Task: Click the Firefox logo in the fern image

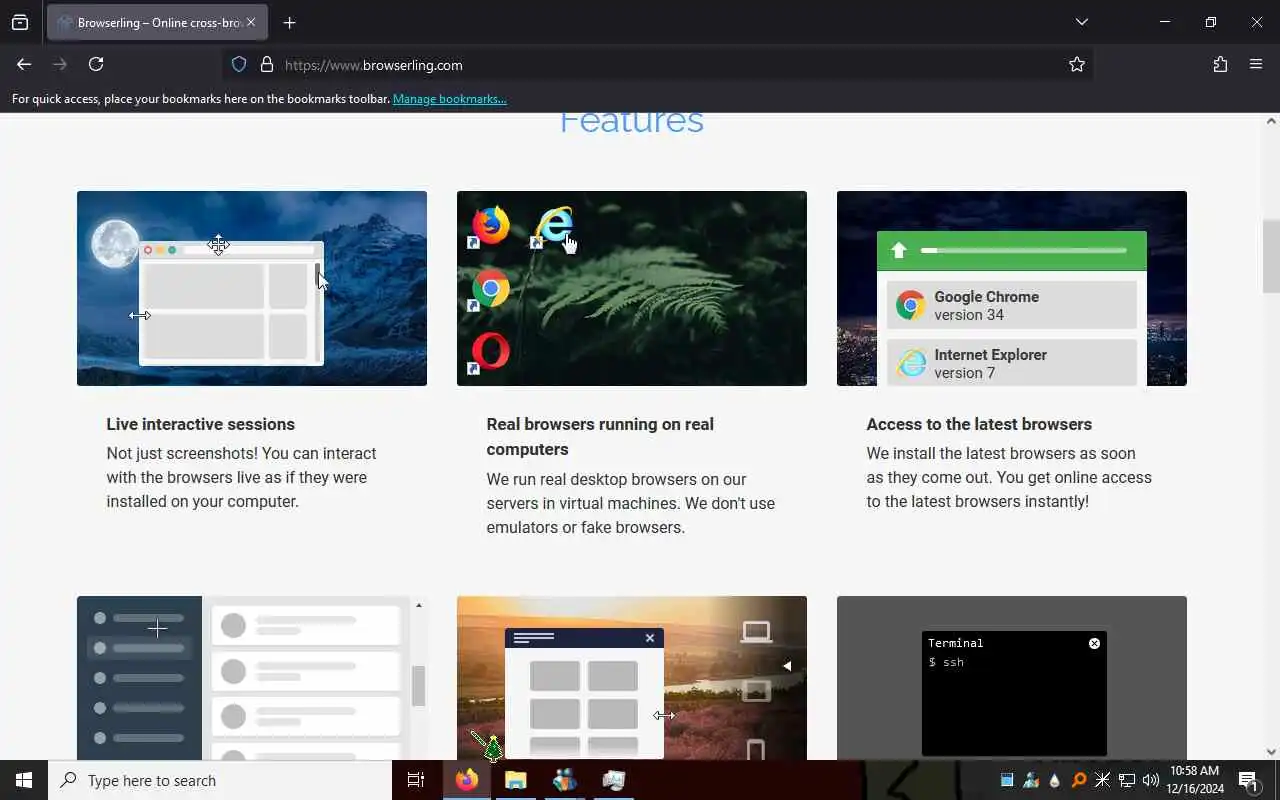Action: (x=490, y=225)
